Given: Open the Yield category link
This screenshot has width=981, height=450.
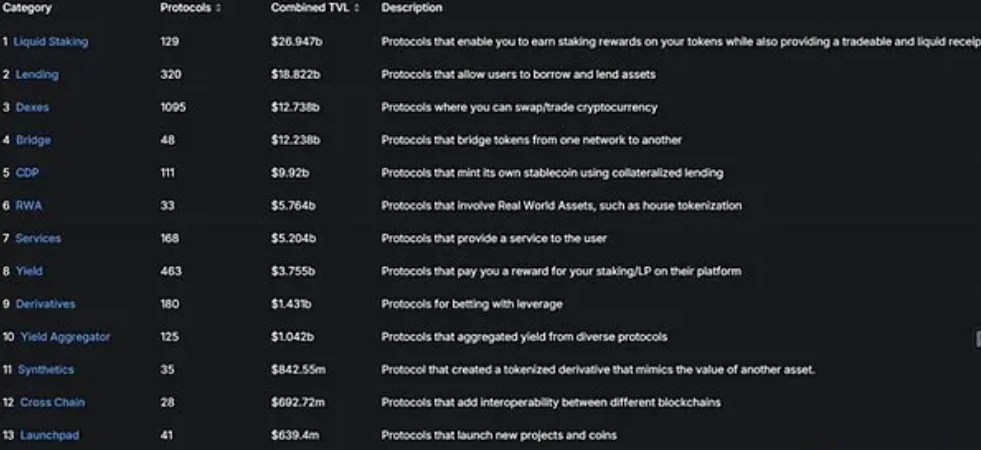Looking at the screenshot, I should coord(29,271).
